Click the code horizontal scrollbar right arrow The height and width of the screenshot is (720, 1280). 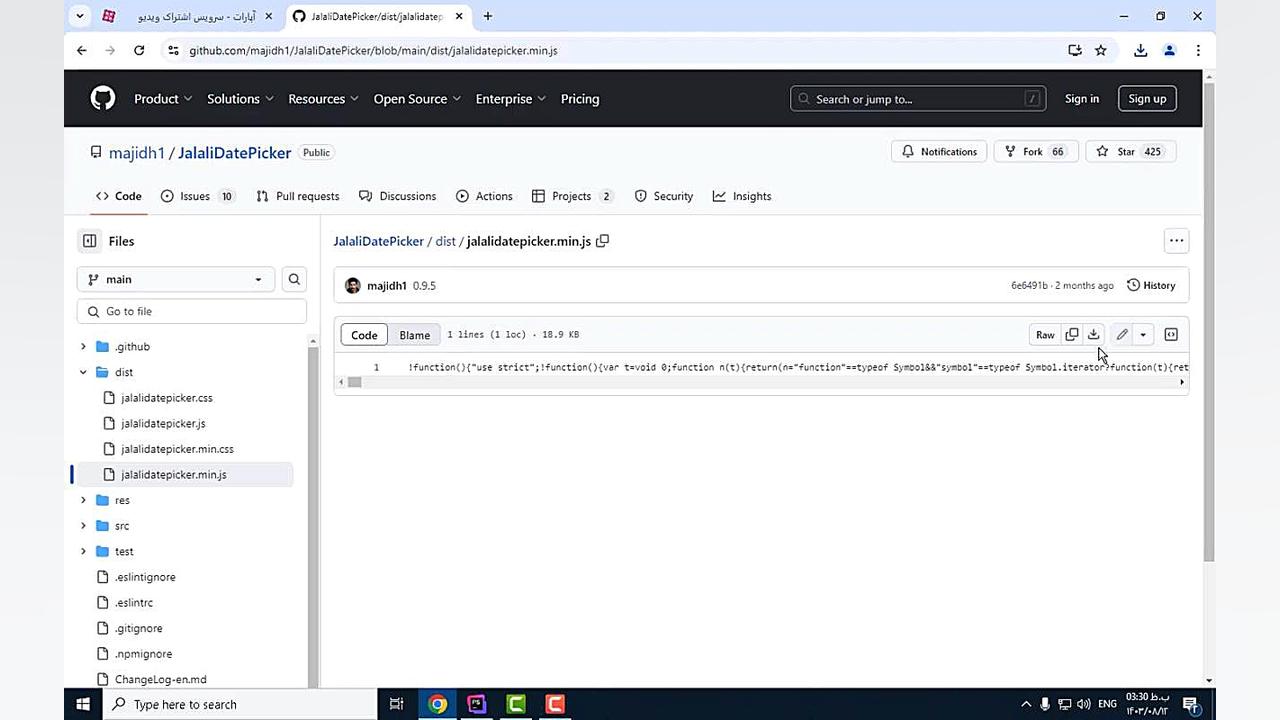point(1182,382)
